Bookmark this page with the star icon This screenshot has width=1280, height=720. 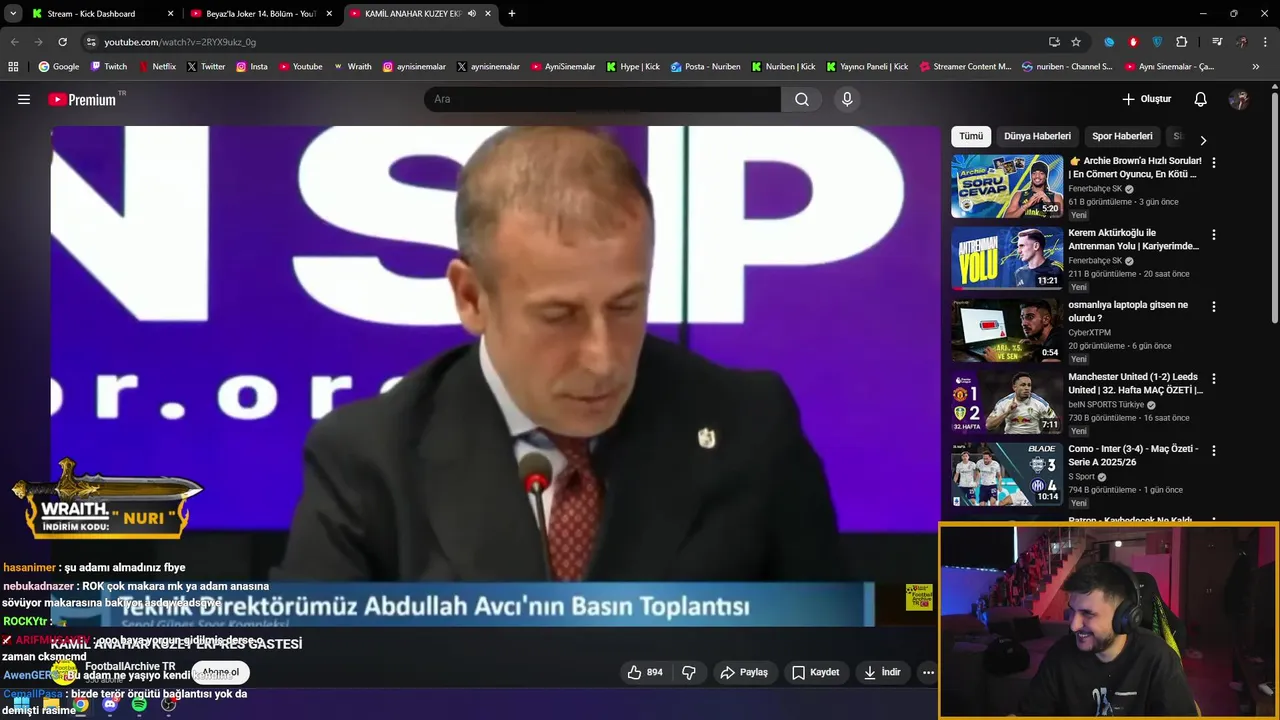click(x=1076, y=42)
